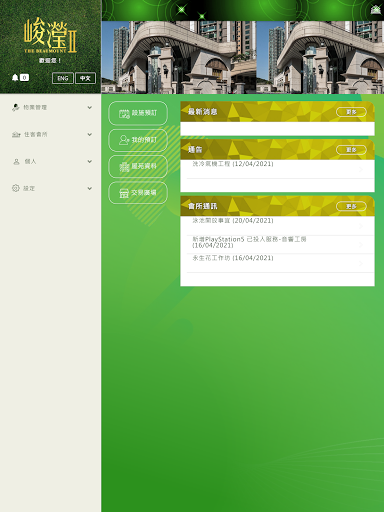The height and width of the screenshot is (512, 384).
Task: Tap the home icon in top-right corner
Action: [x=376, y=10]
